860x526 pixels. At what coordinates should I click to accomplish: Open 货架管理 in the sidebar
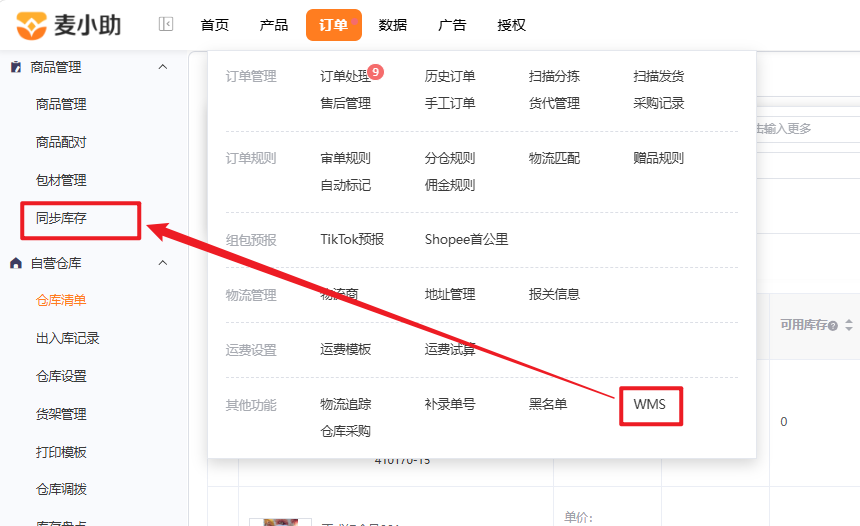[61, 414]
